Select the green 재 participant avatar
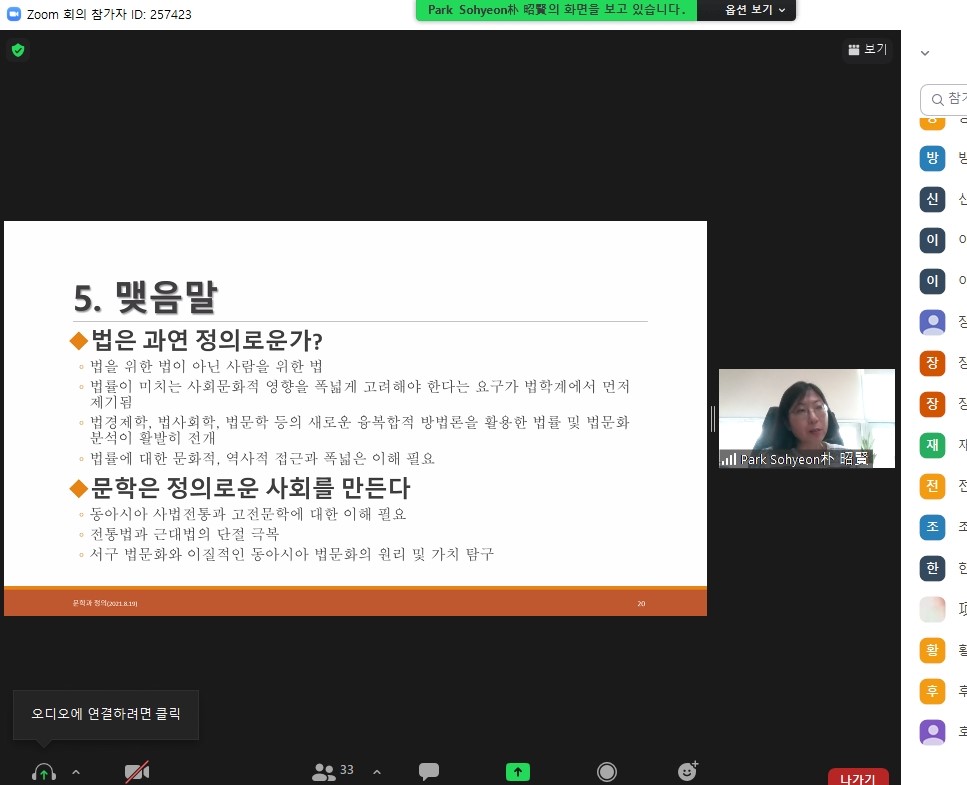The image size is (967, 785). [932, 445]
